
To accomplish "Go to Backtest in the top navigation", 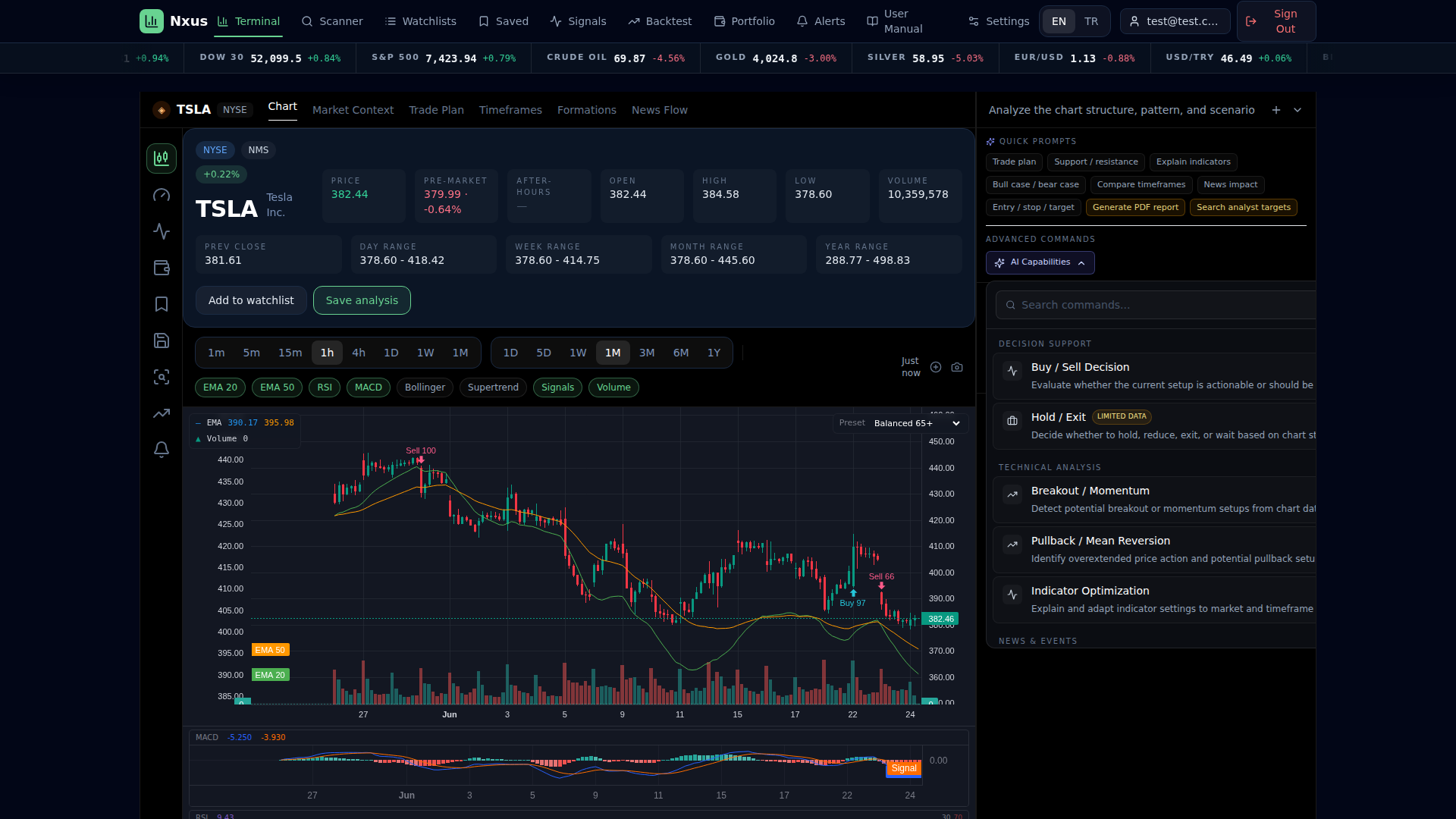I will click(661, 21).
